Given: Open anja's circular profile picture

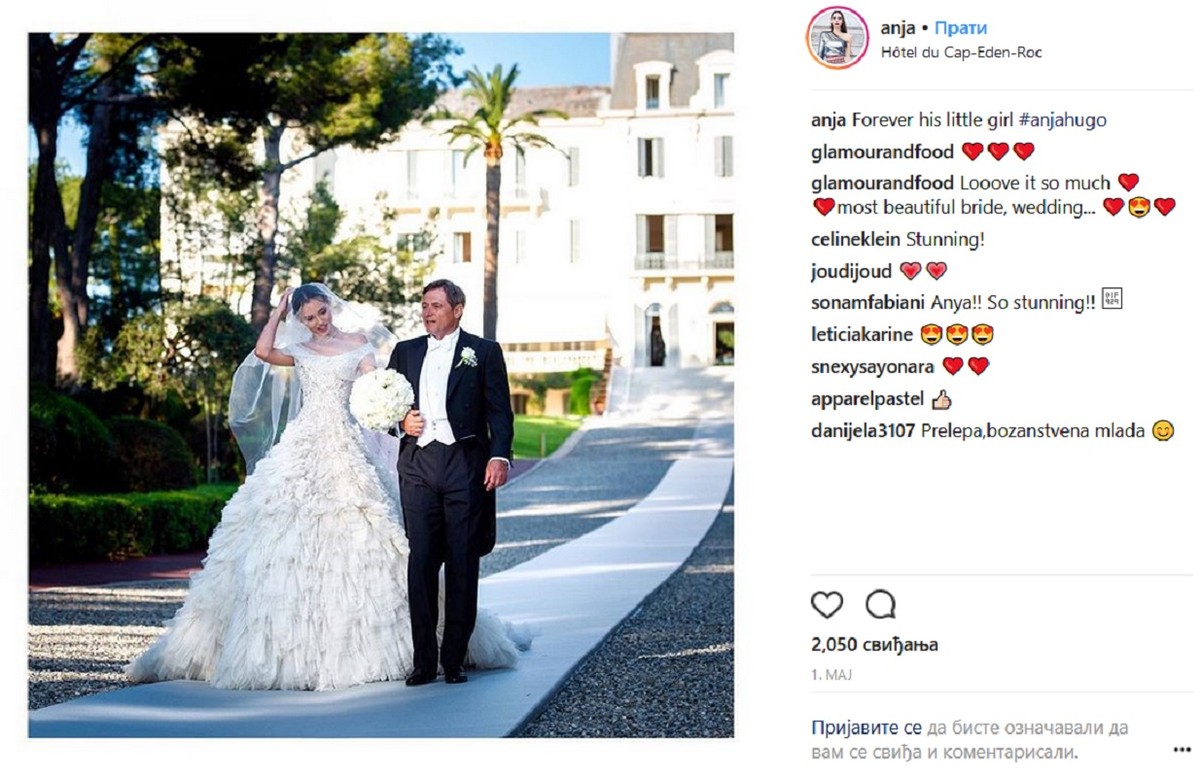Looking at the screenshot, I should [x=839, y=37].
